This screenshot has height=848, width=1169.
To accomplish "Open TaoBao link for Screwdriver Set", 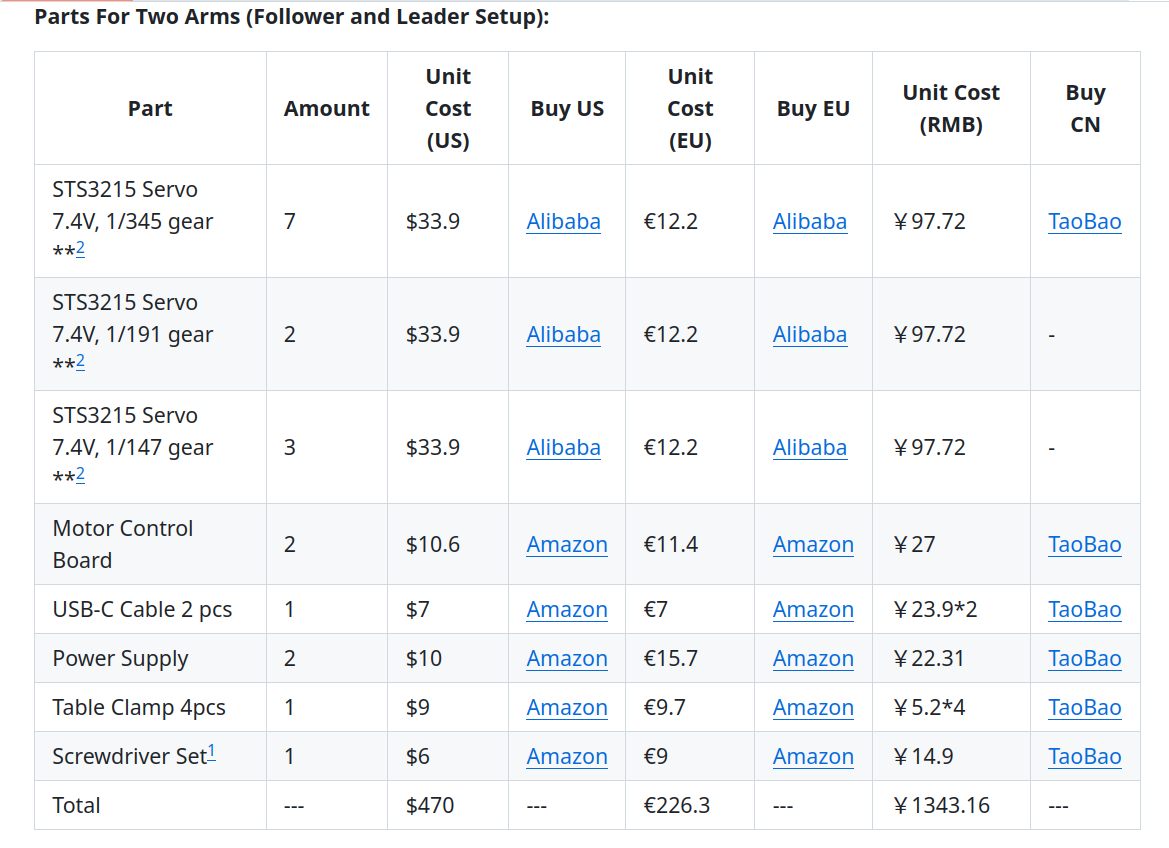I will (x=1084, y=757).
